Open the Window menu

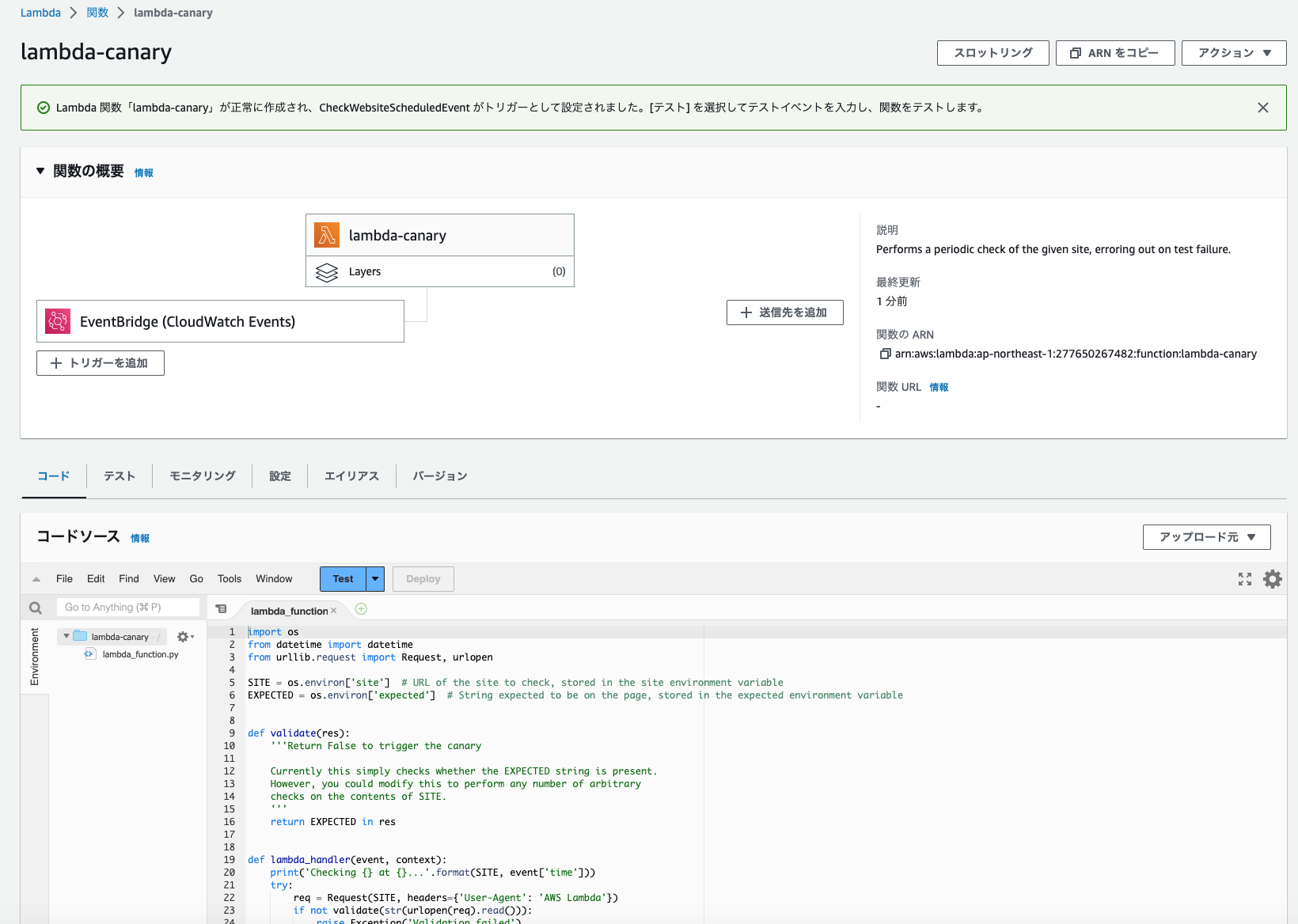point(274,579)
